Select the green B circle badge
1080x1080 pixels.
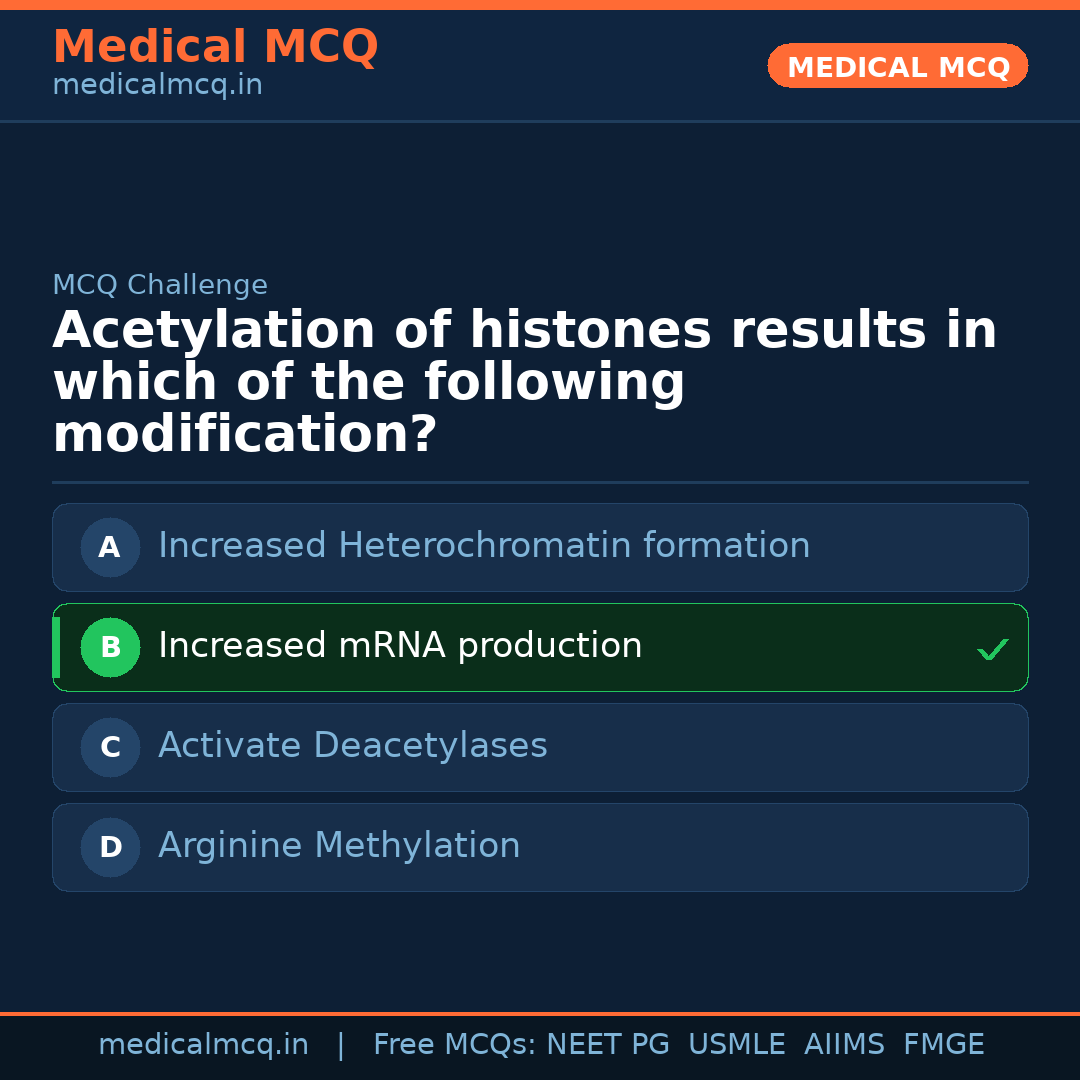point(110,647)
